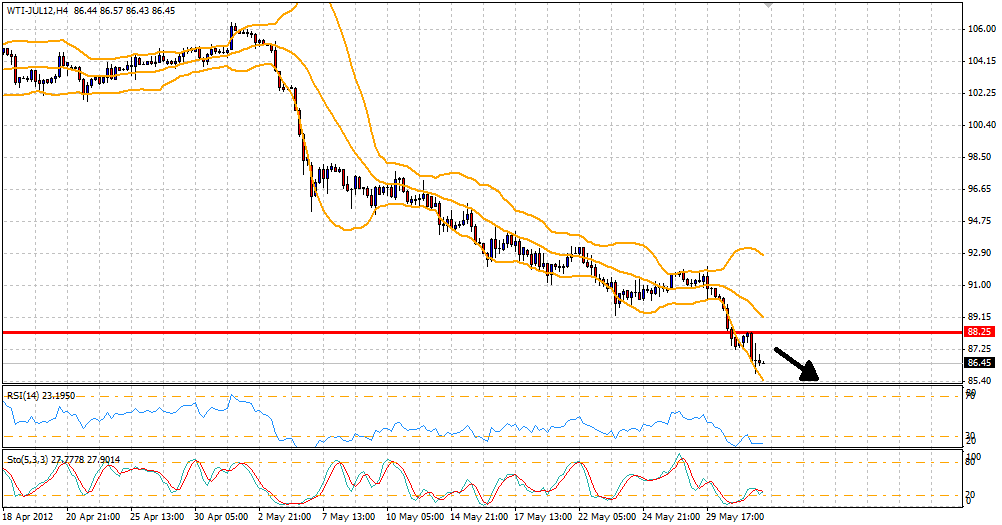Click the 87.25 price axis label

[982, 349]
